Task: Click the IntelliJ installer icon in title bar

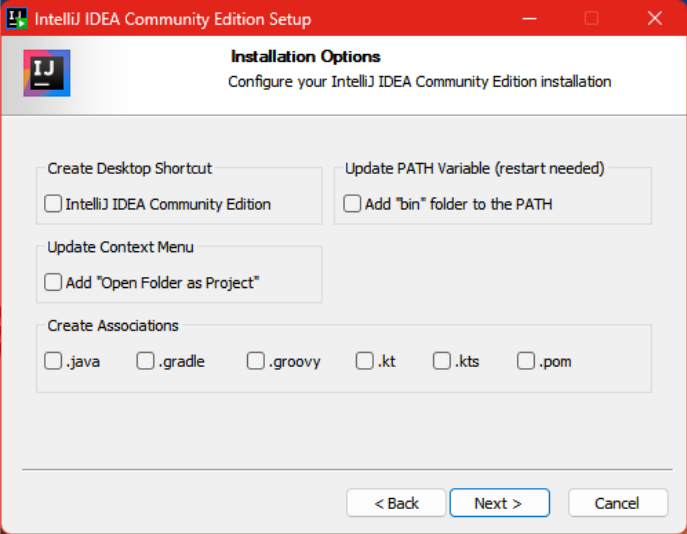Action: [16, 18]
